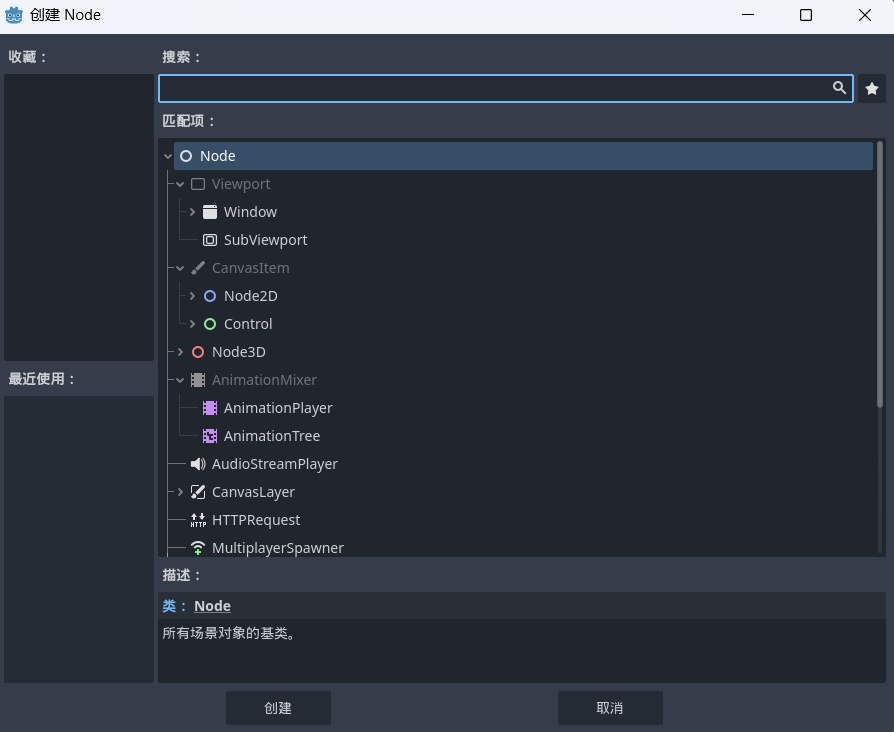Click the AudioStreamPlayer speaker icon
Screen dimensions: 894x732
pos(198,464)
